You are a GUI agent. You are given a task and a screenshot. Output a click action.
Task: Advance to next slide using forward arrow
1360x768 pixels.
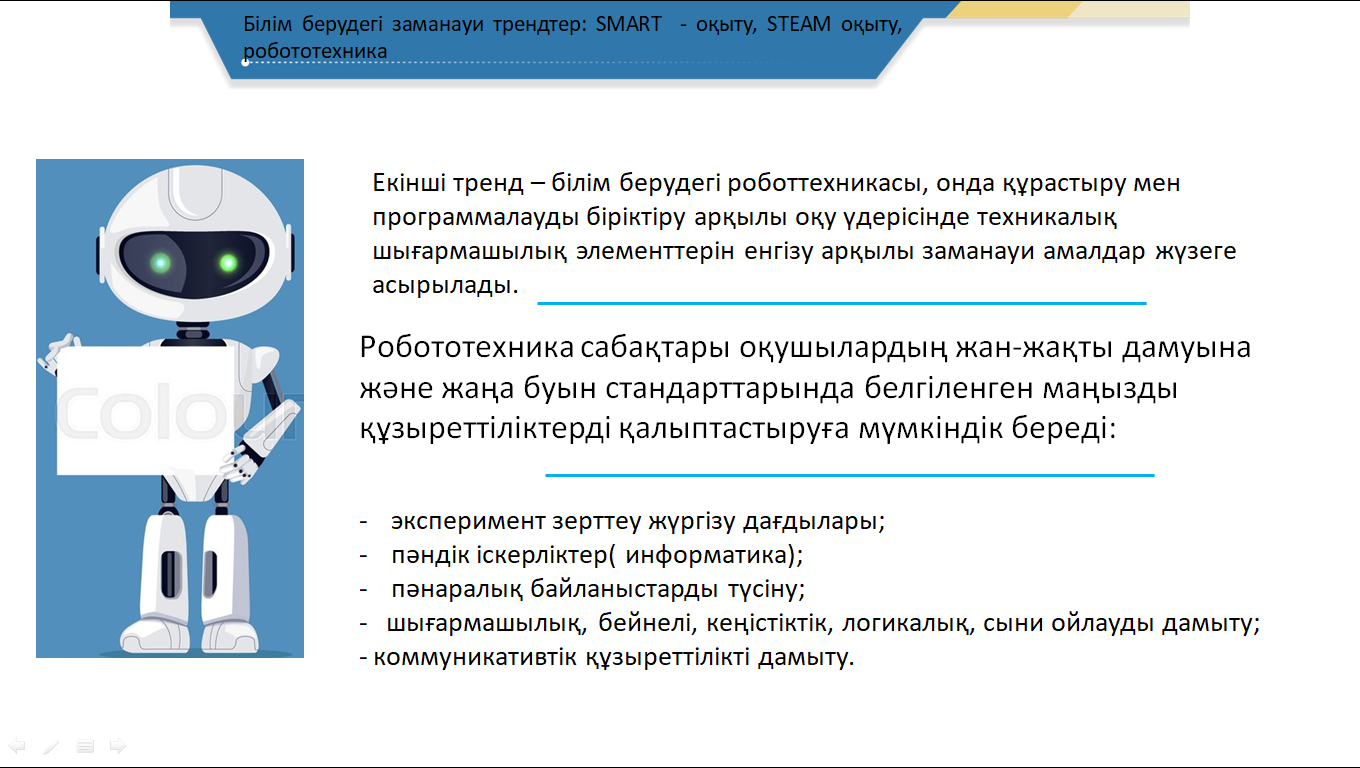118,746
